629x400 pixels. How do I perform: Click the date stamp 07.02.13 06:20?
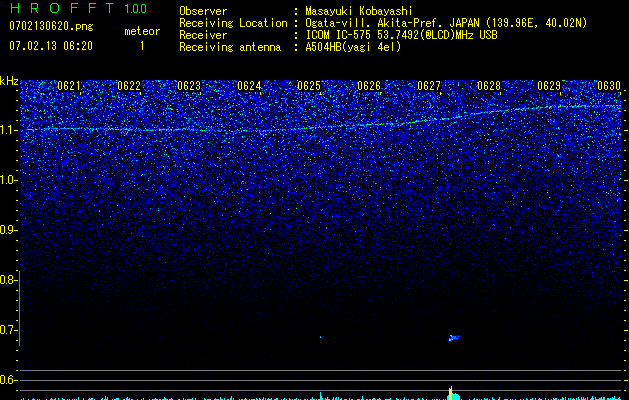tap(51, 46)
